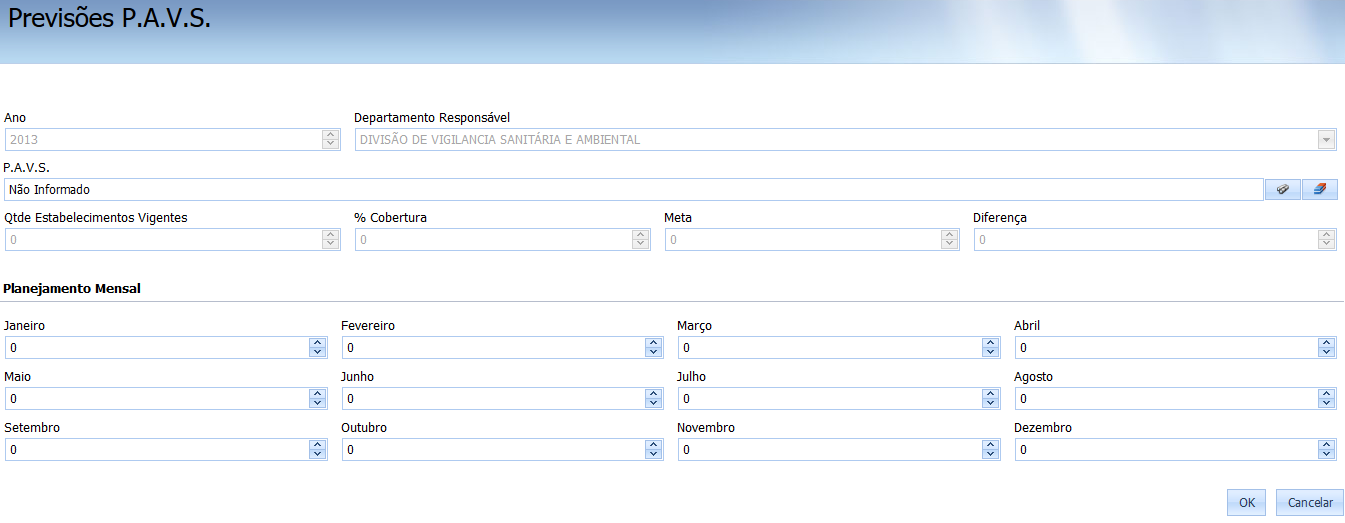Decrement the Meta spinner down arrow

950,245
